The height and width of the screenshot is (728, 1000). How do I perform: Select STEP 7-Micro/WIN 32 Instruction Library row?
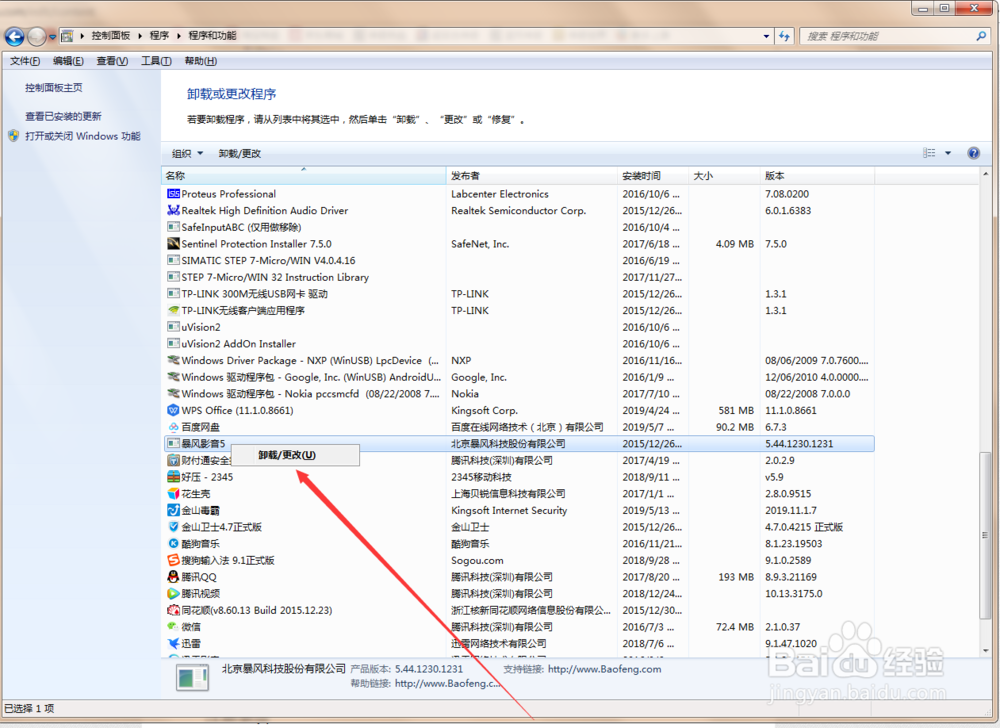tap(518, 277)
